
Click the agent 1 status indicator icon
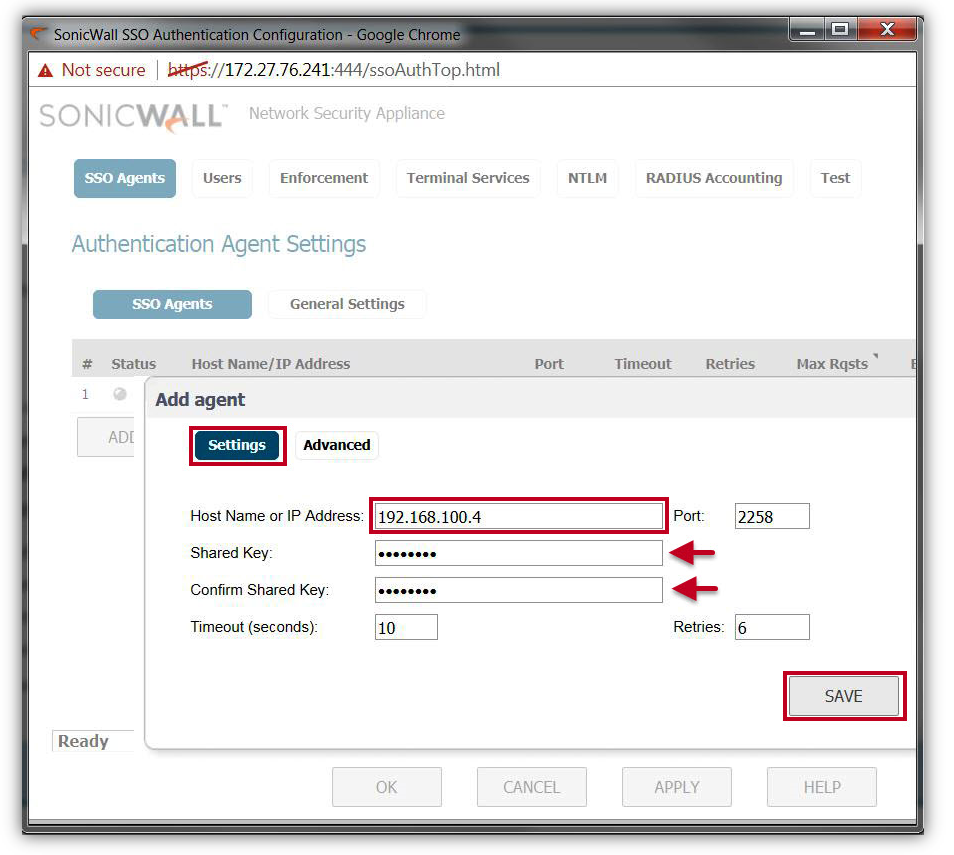coord(120,394)
